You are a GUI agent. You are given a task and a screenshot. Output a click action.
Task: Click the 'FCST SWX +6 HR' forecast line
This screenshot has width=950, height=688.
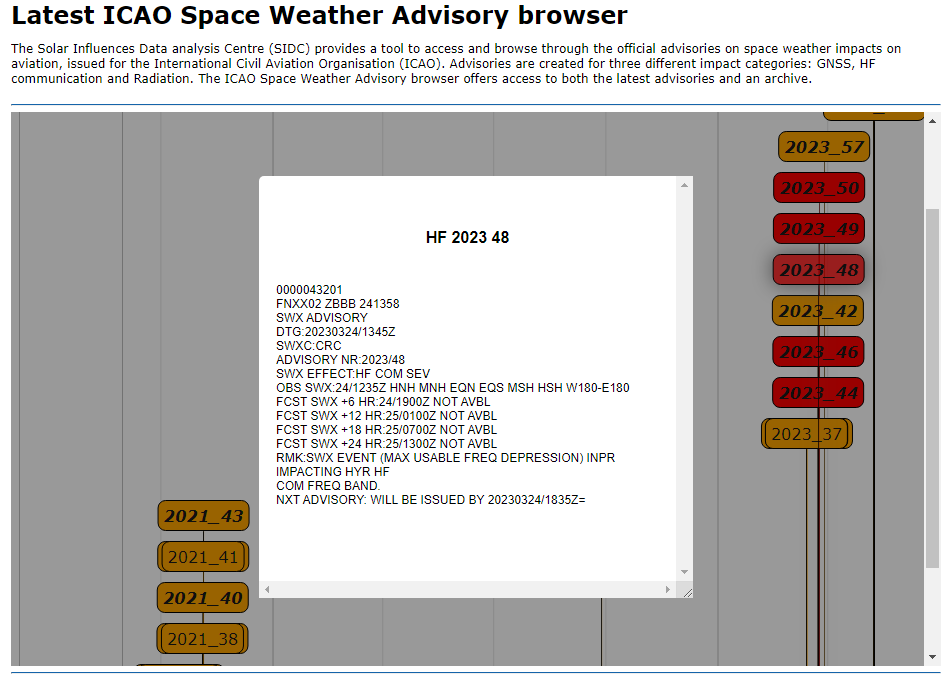tap(384, 402)
